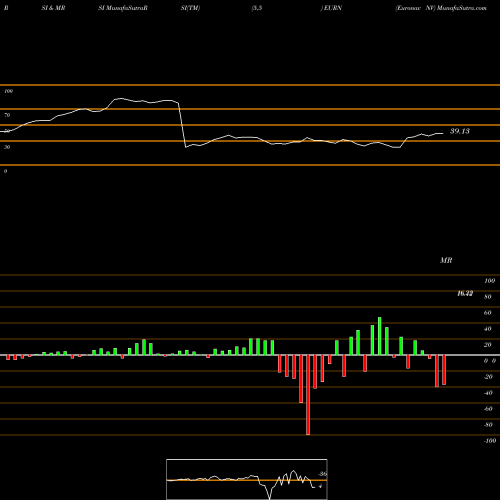
Task: Click the MR axis label -40
Action: (488, 393)
